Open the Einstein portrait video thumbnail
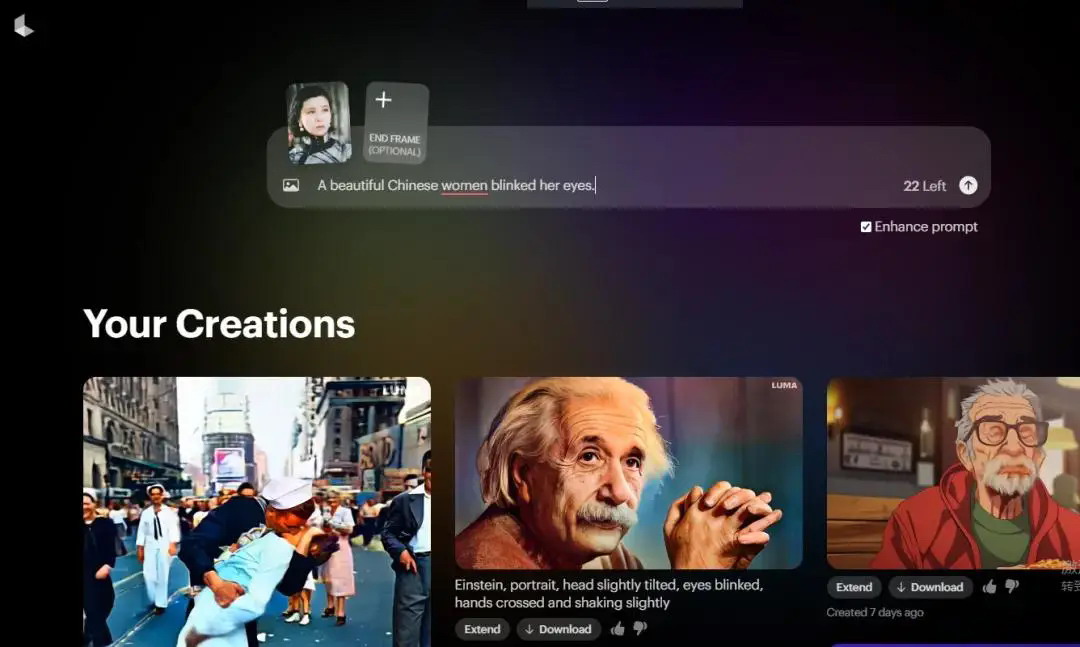This screenshot has height=647, width=1080. [x=628, y=472]
